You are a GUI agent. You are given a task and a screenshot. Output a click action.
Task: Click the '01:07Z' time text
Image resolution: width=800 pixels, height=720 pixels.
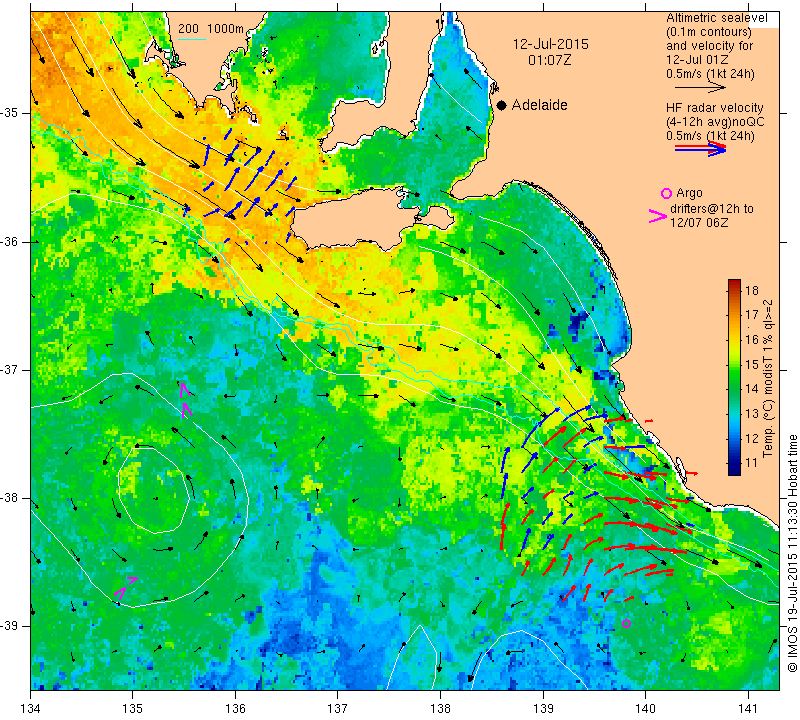[x=549, y=60]
